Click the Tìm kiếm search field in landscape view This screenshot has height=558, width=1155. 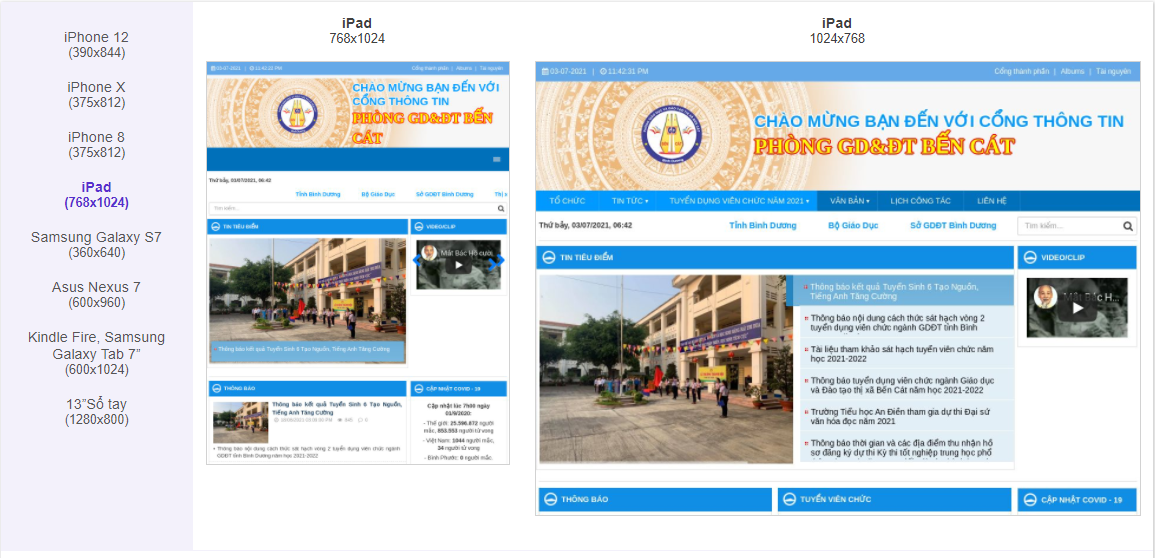pos(1068,226)
